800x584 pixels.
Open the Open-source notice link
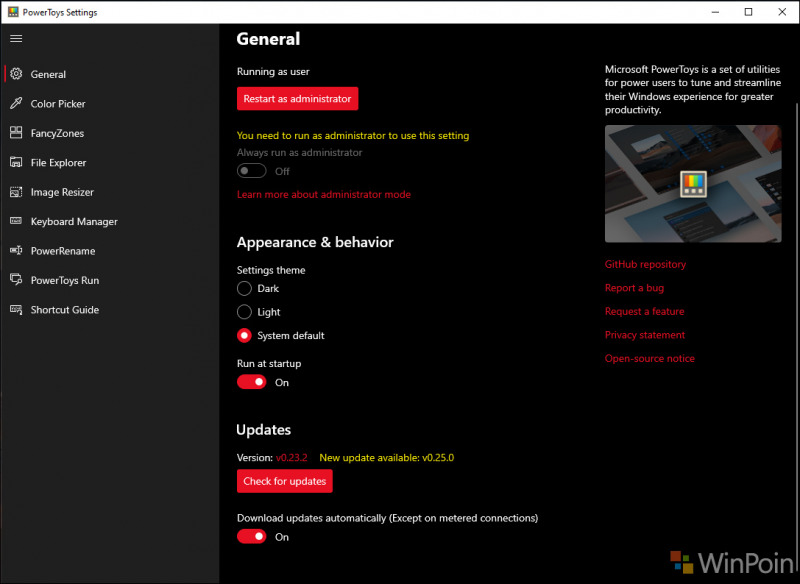pyautogui.click(x=649, y=358)
